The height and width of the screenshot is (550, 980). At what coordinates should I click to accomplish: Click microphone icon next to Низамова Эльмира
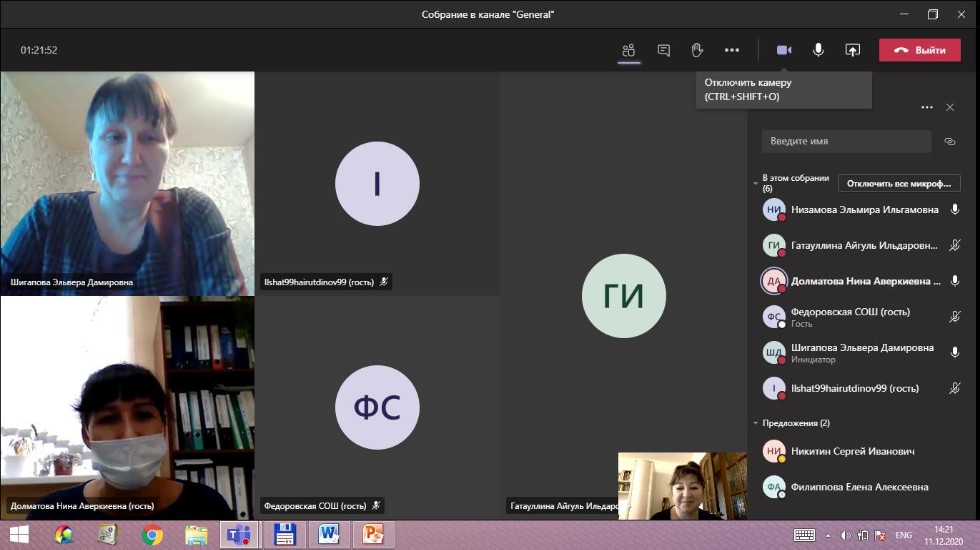955,210
